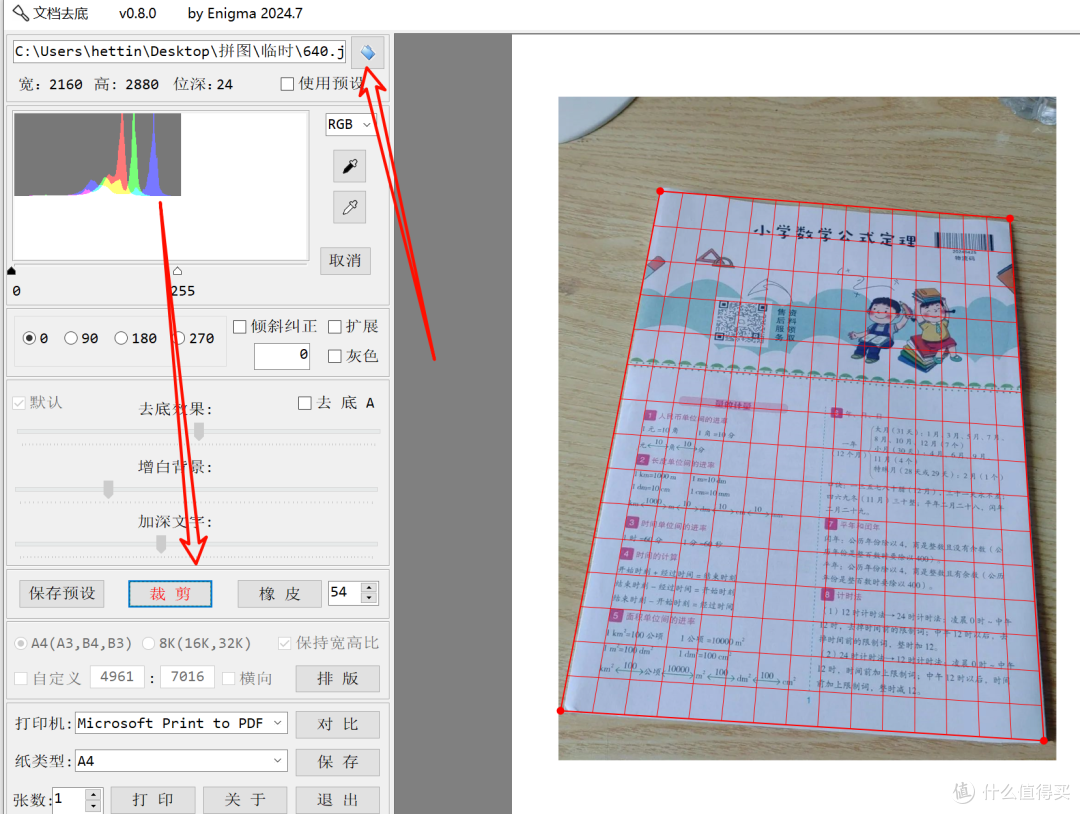This screenshot has width=1080, height=814.
Task: Click the top-left crop corner handle
Action: 661,191
